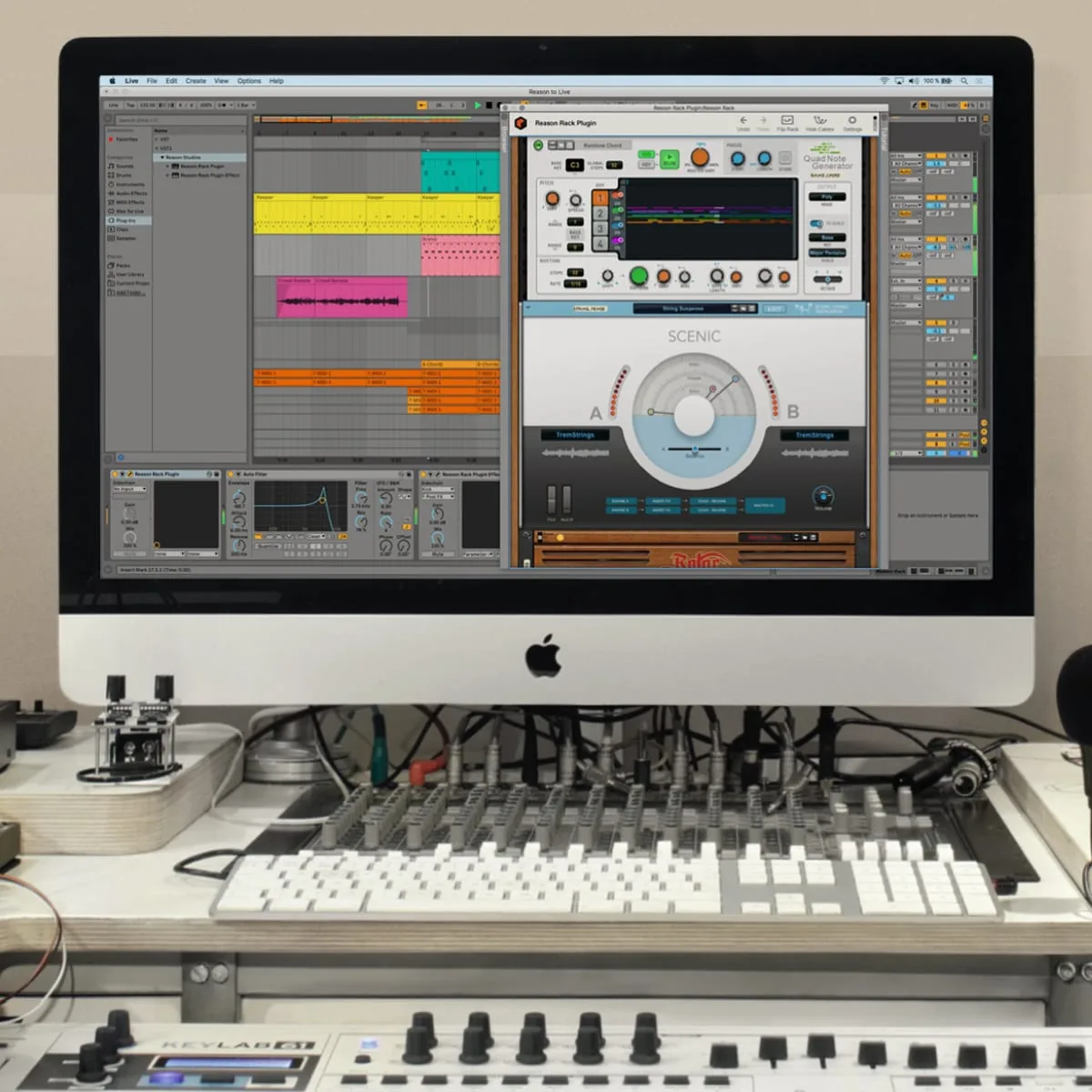
Task: Toggle lane 1 On switch in Quad Note Generator
Action: click(x=617, y=195)
